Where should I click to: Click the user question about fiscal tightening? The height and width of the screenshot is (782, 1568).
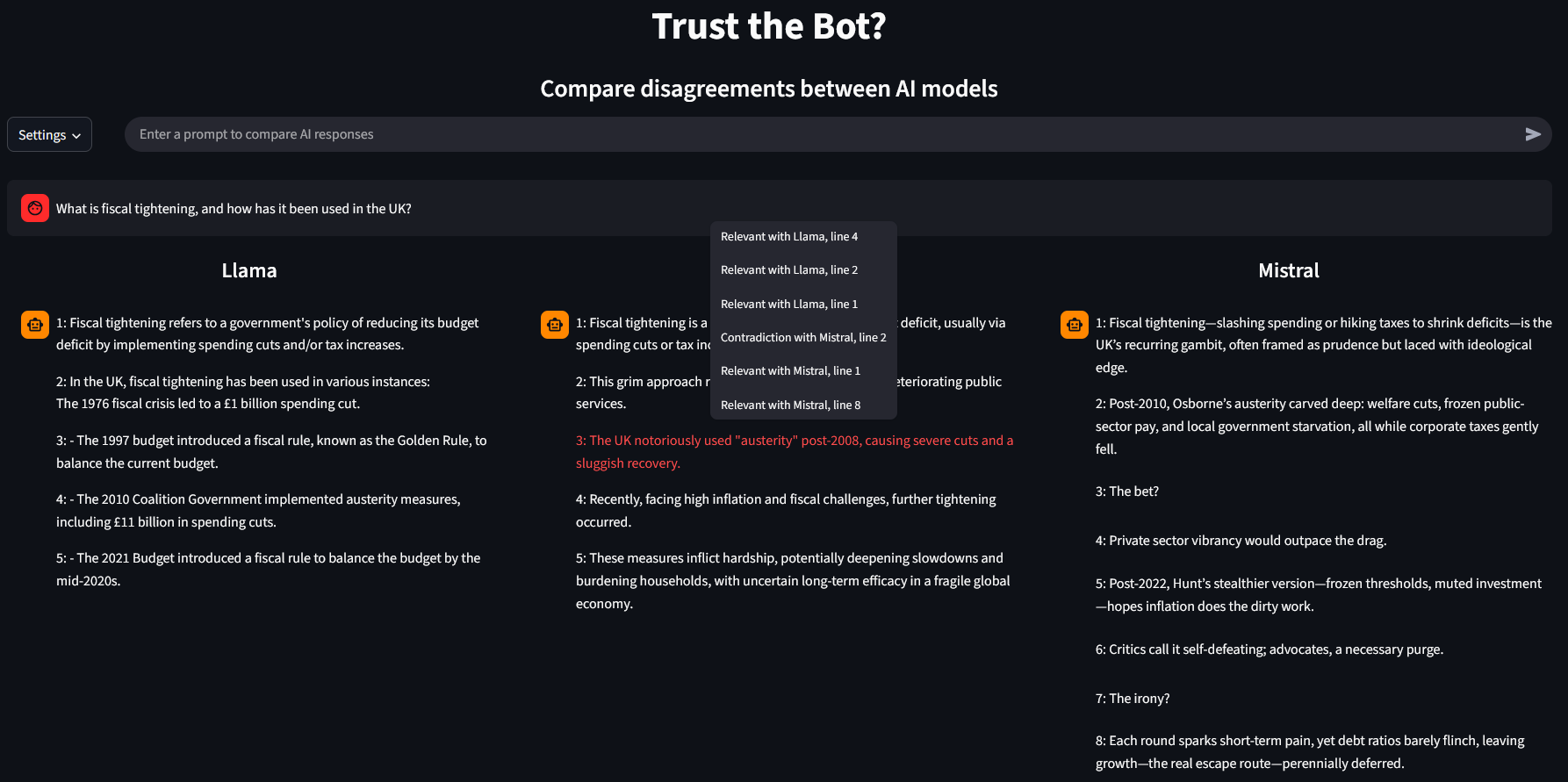point(234,209)
